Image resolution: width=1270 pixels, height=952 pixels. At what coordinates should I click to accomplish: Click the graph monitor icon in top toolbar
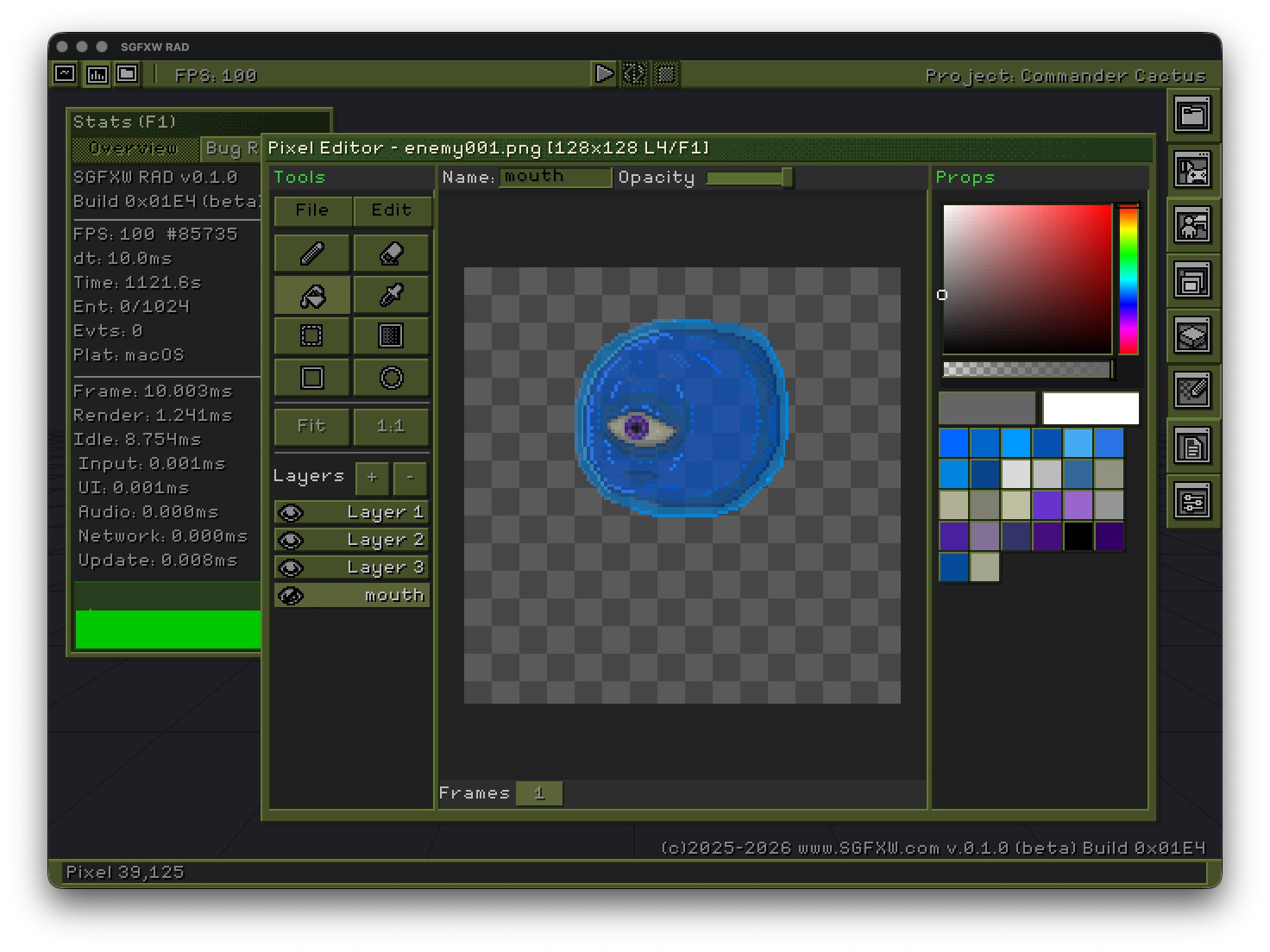(x=66, y=74)
